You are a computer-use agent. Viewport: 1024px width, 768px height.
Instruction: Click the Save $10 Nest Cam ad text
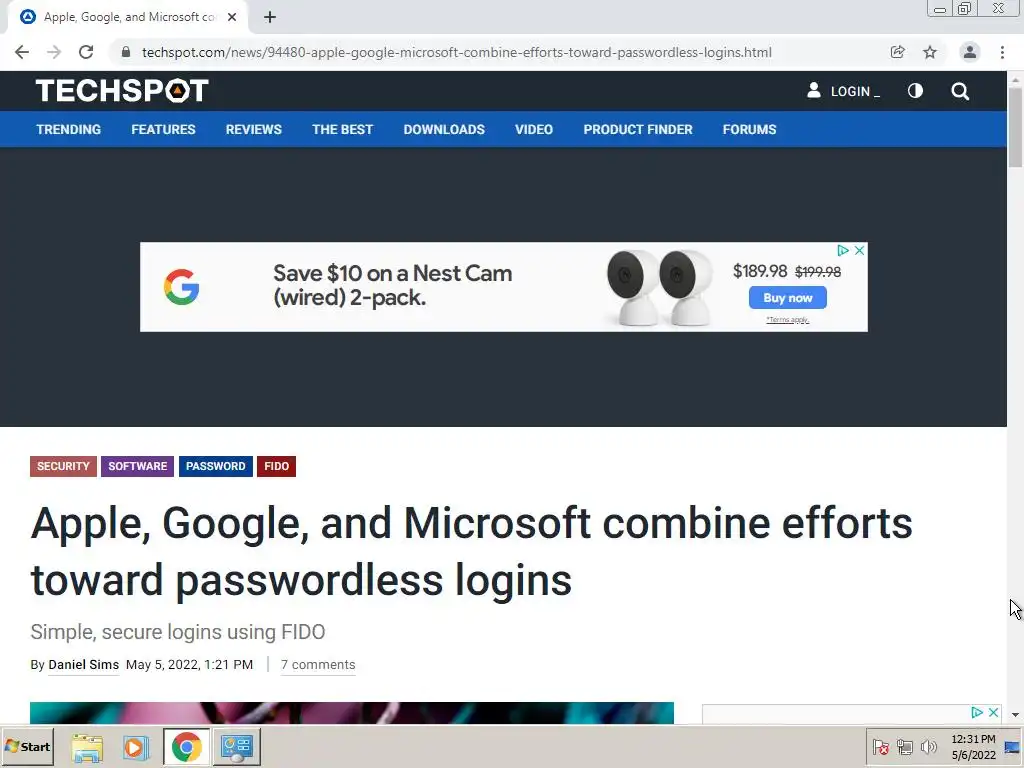coord(392,285)
